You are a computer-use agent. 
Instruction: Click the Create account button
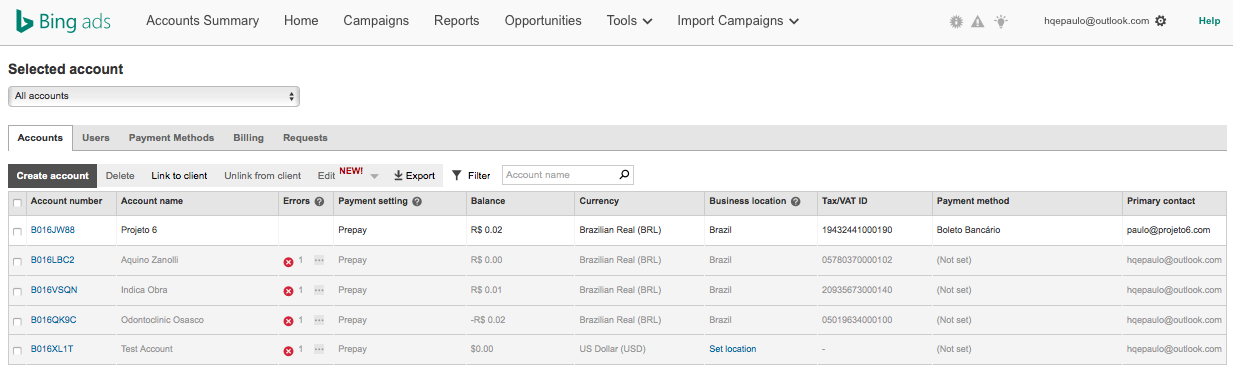(53, 176)
